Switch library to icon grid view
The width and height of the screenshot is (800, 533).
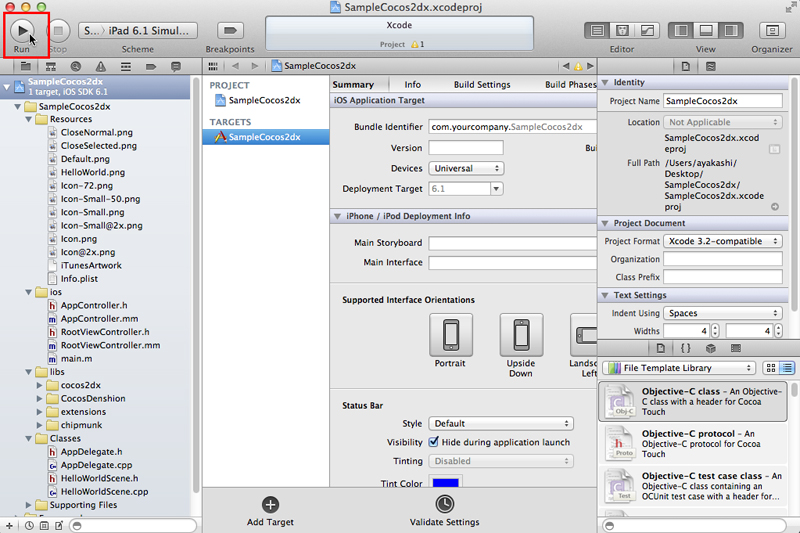(771, 368)
